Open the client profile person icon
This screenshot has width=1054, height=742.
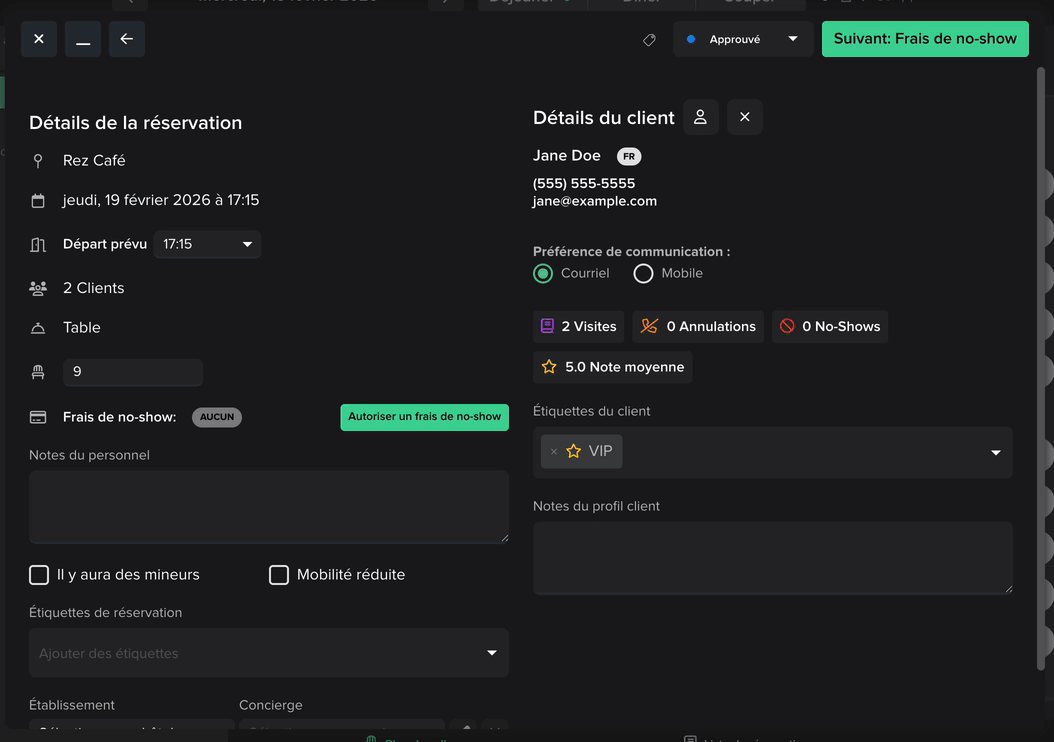pyautogui.click(x=700, y=117)
